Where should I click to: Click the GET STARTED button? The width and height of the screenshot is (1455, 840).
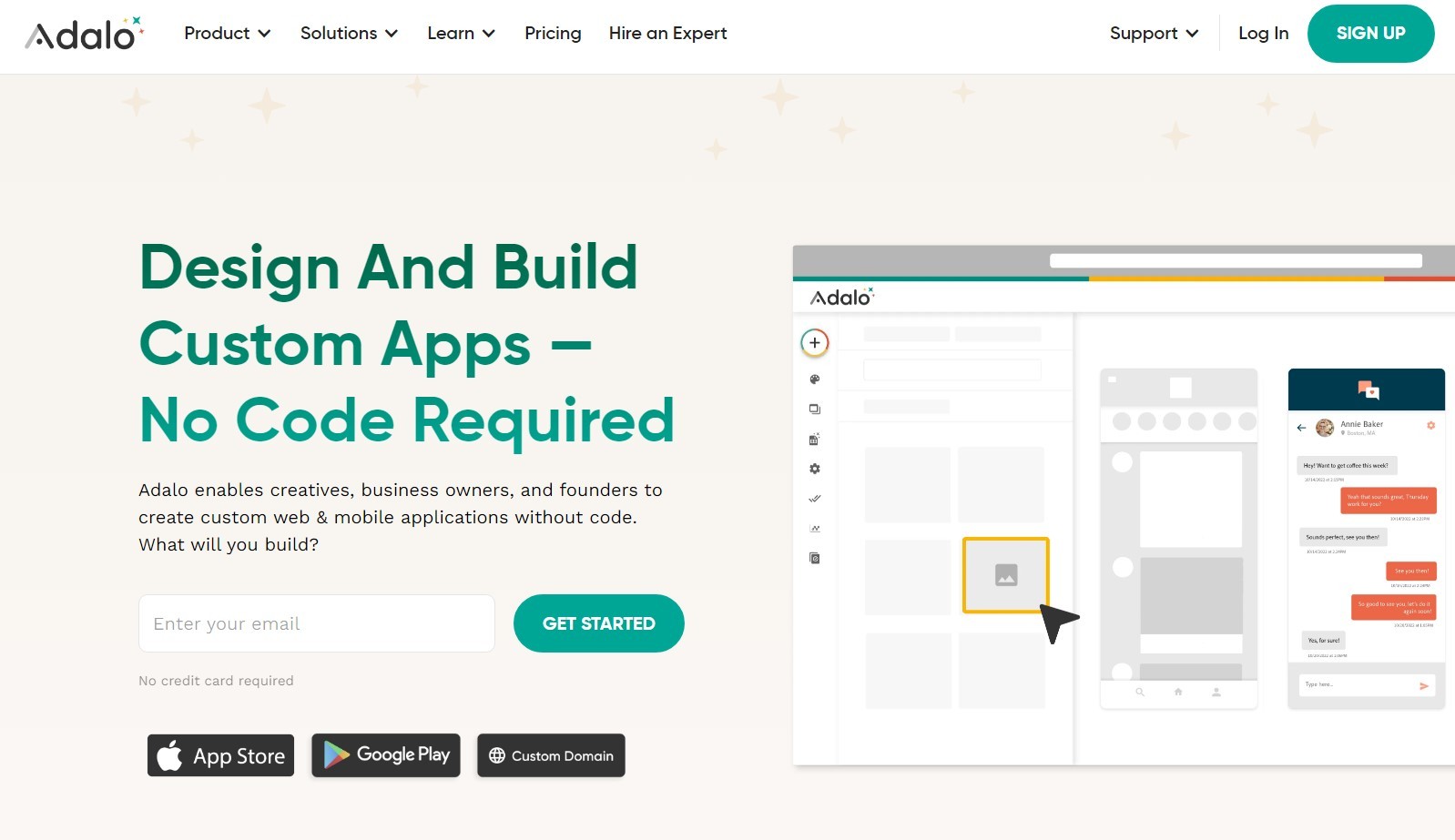[599, 623]
